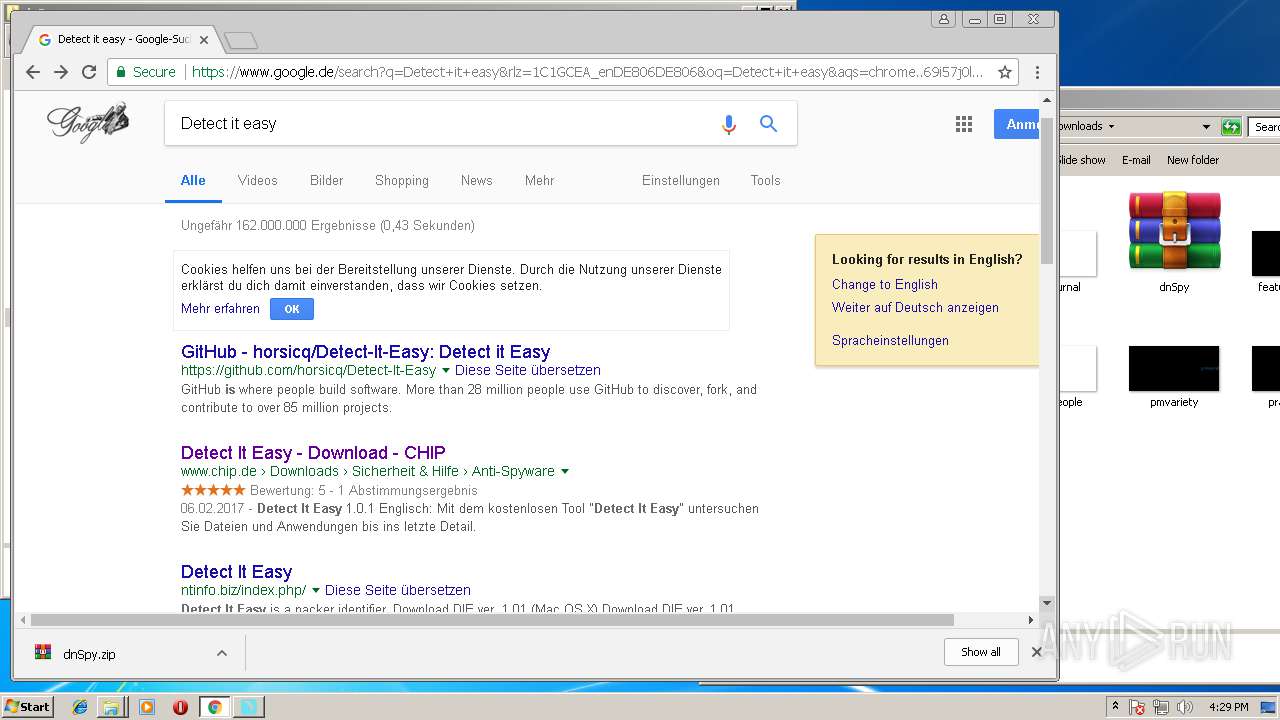Open the Chrome three-dot menu
Viewport: 1280px width, 720px height.
1037,72
